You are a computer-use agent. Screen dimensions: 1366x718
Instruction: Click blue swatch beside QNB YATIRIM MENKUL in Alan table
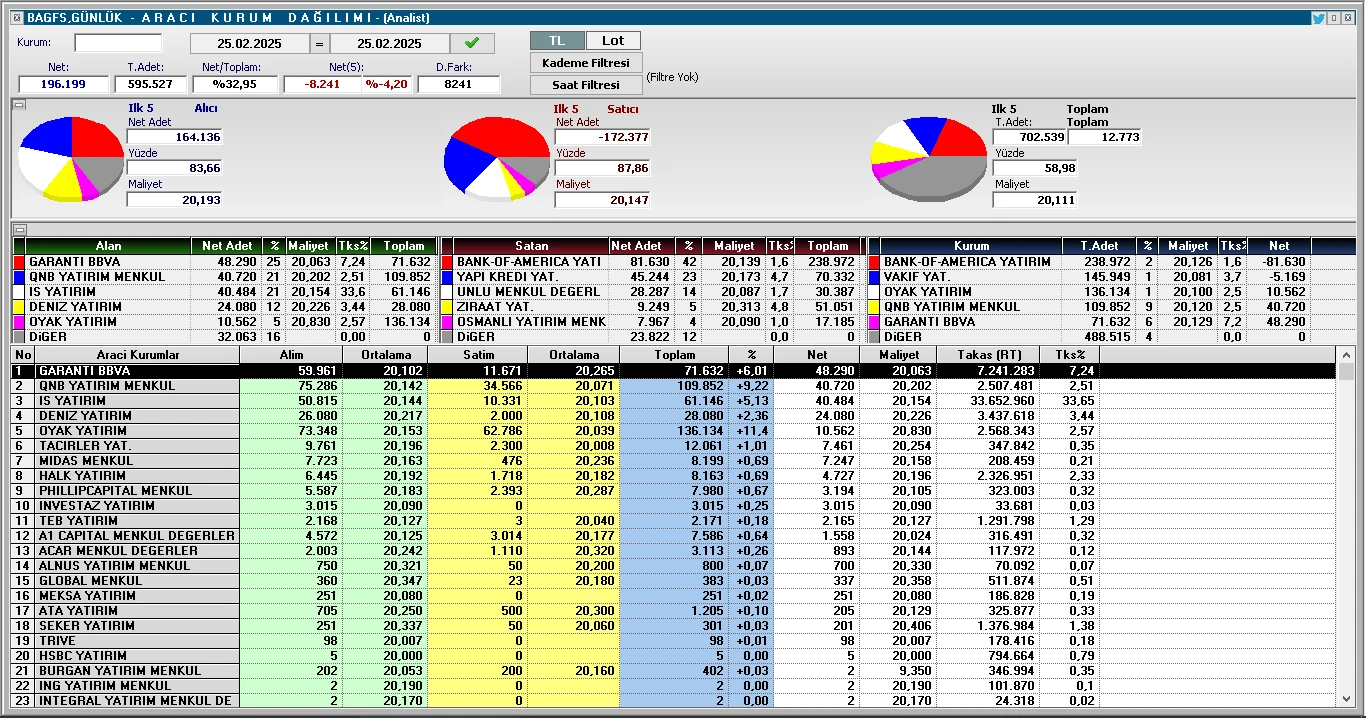click(x=18, y=277)
